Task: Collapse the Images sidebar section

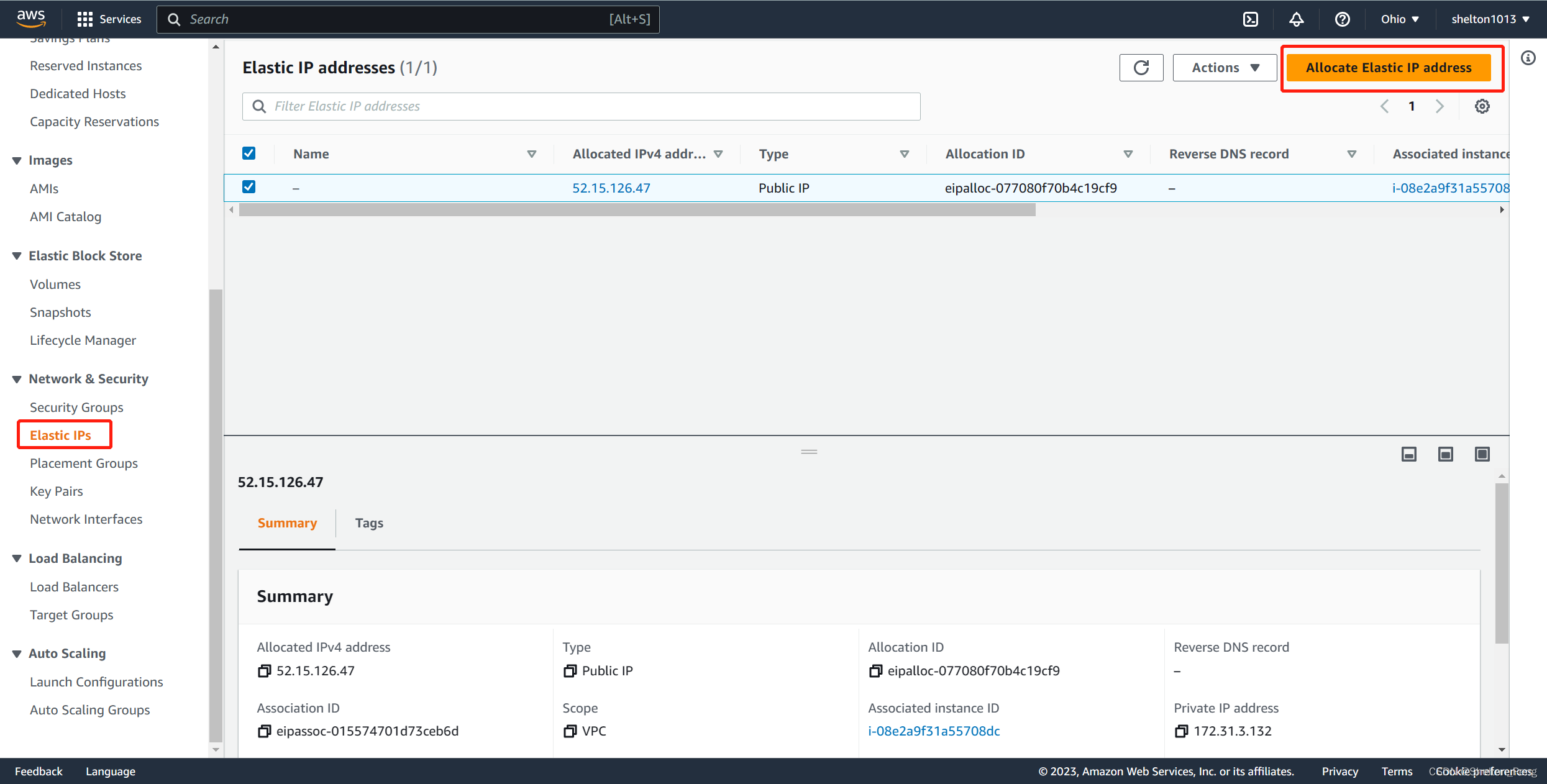Action: pyautogui.click(x=17, y=161)
